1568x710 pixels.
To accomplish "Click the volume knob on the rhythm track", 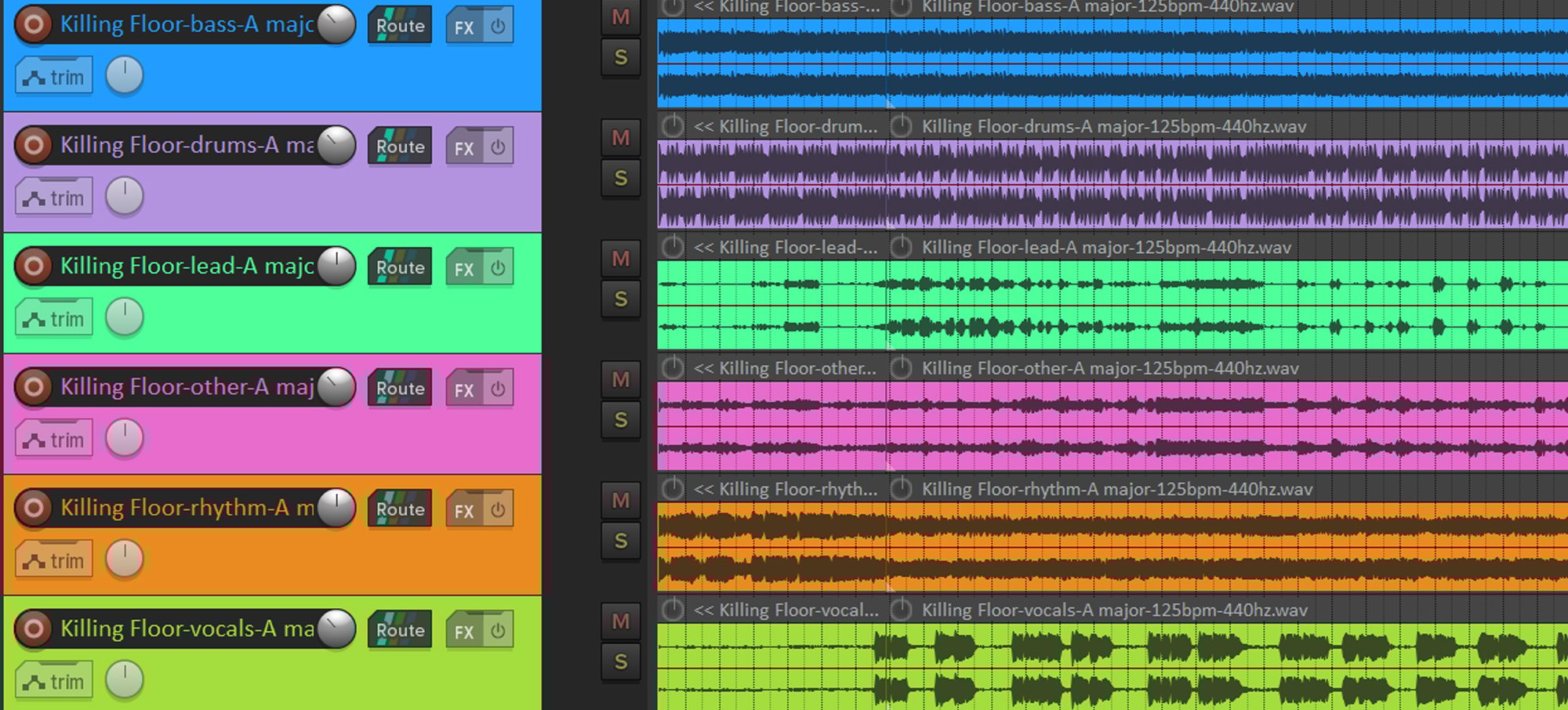I will (x=336, y=508).
